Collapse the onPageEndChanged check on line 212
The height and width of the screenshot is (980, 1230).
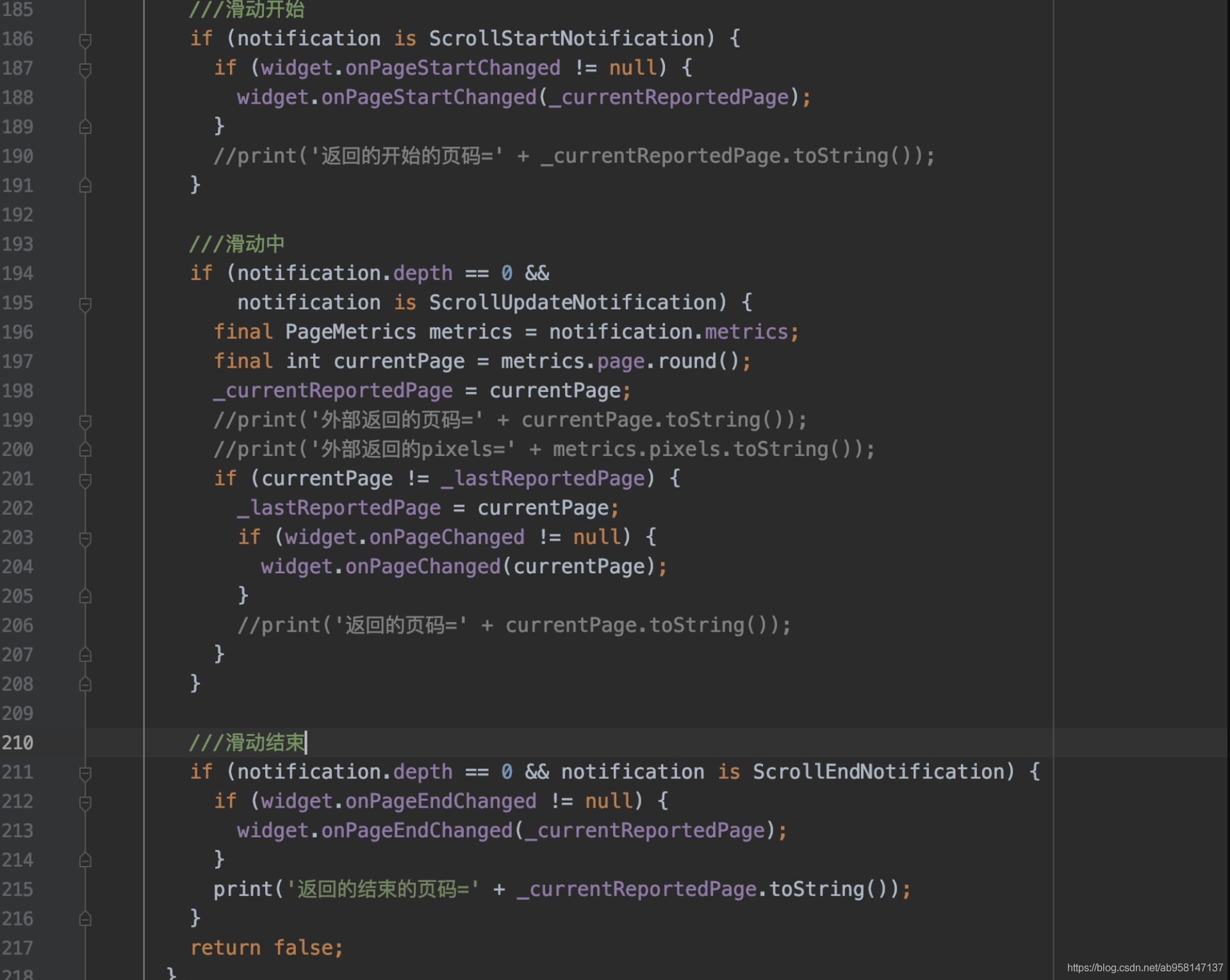pos(85,803)
